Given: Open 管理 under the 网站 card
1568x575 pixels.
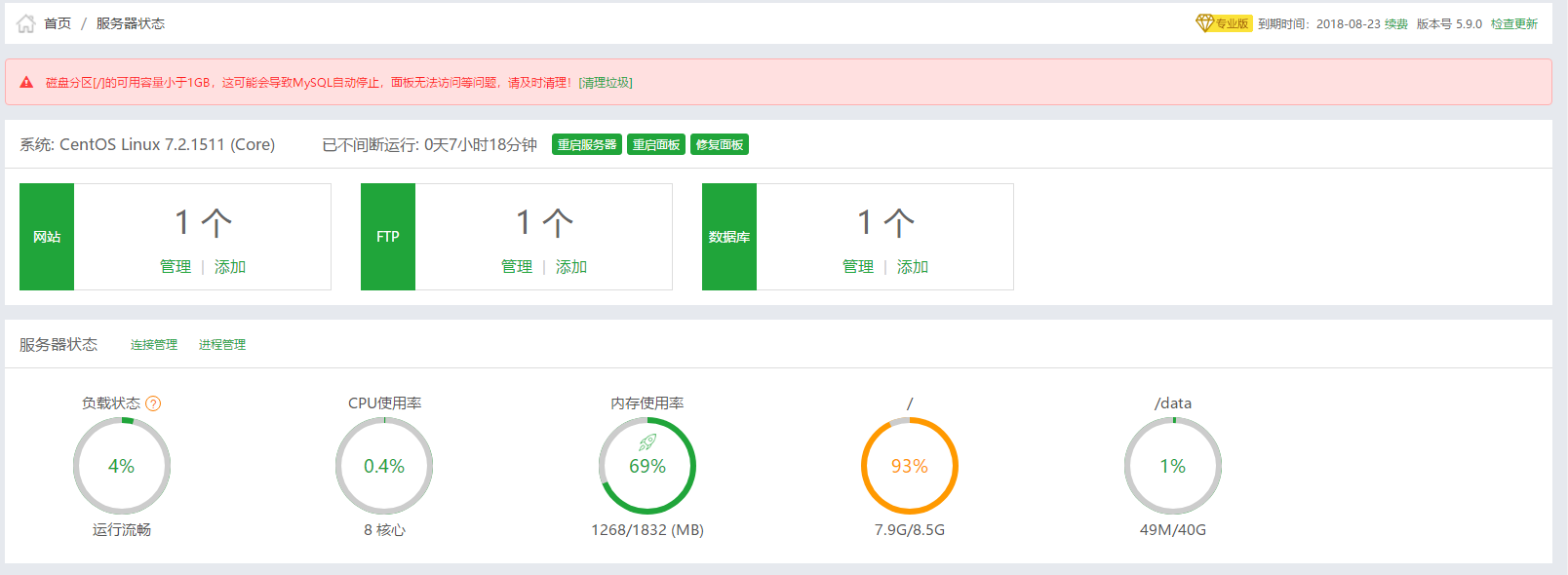Looking at the screenshot, I should [176, 266].
